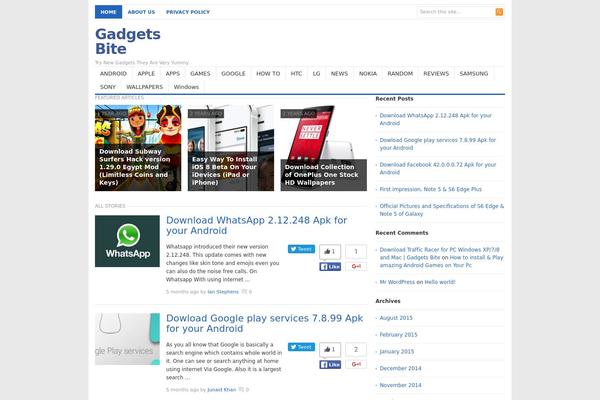Select Windows category
The width and height of the screenshot is (600, 400).
tap(186, 87)
